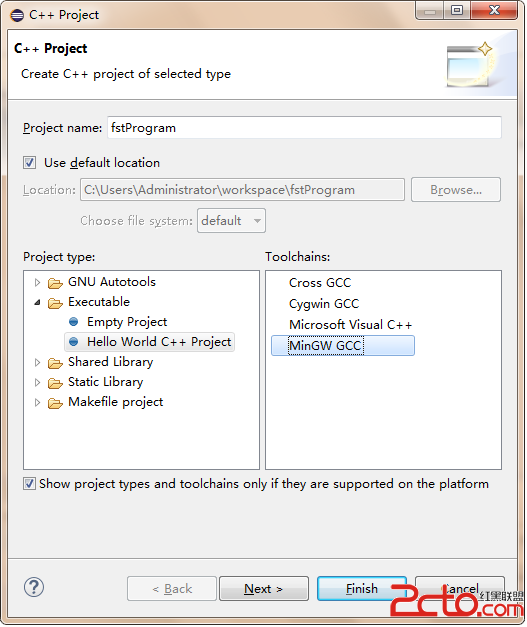Click the Finish button
Screen dimensions: 527x627
pos(362,589)
